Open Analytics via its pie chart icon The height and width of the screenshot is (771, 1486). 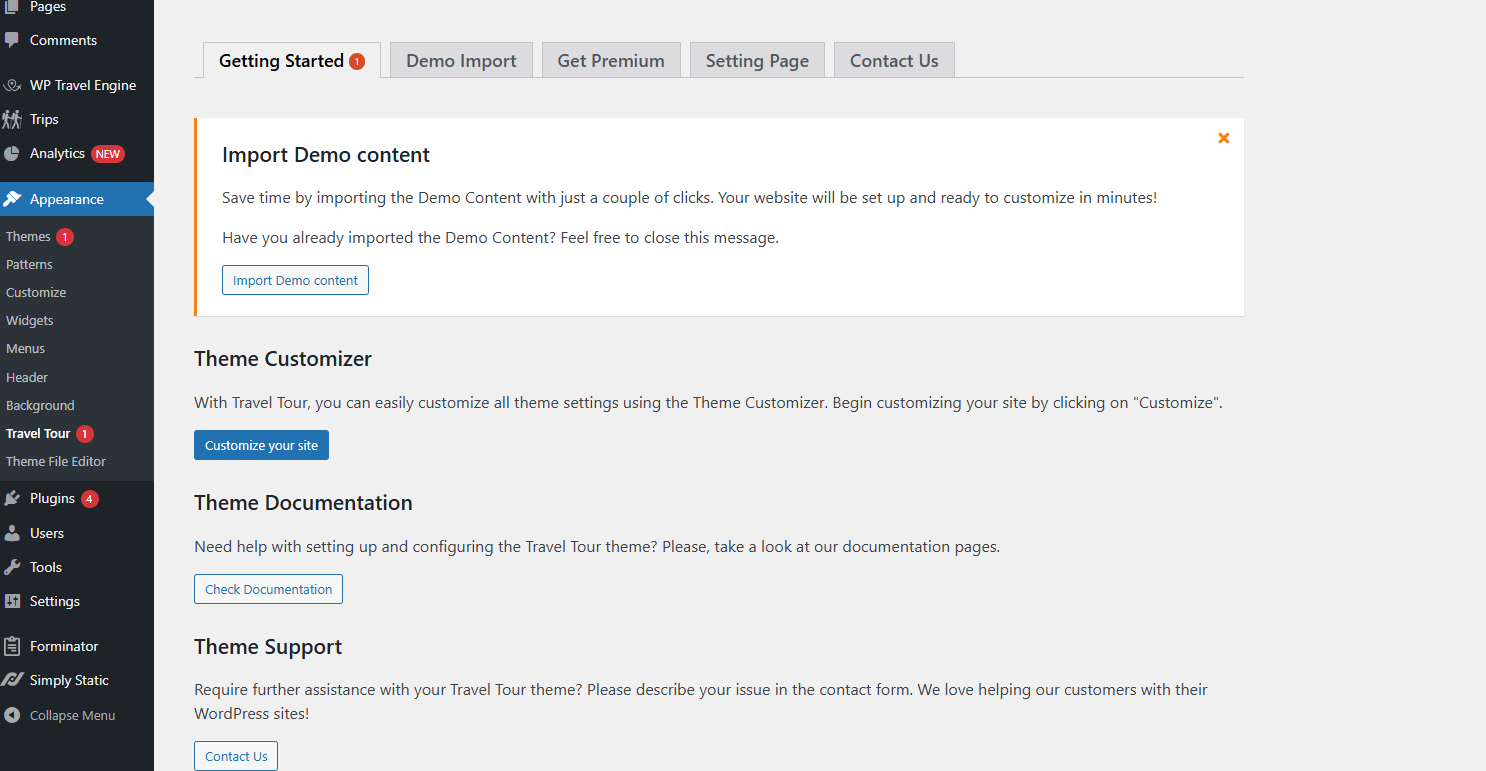tap(12, 154)
